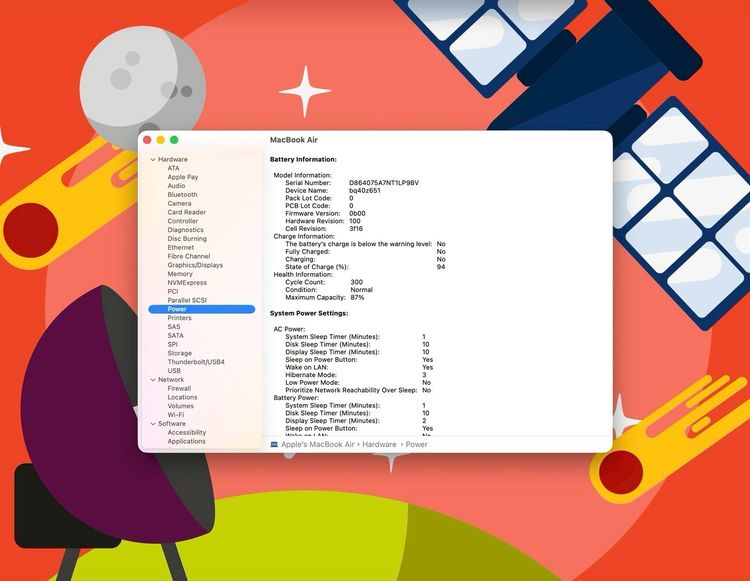Click the battery Serial Number value

[384, 183]
